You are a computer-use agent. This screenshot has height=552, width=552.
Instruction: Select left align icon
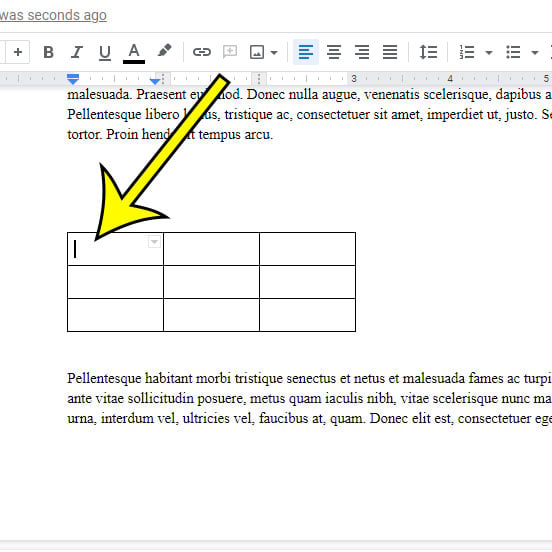(306, 52)
